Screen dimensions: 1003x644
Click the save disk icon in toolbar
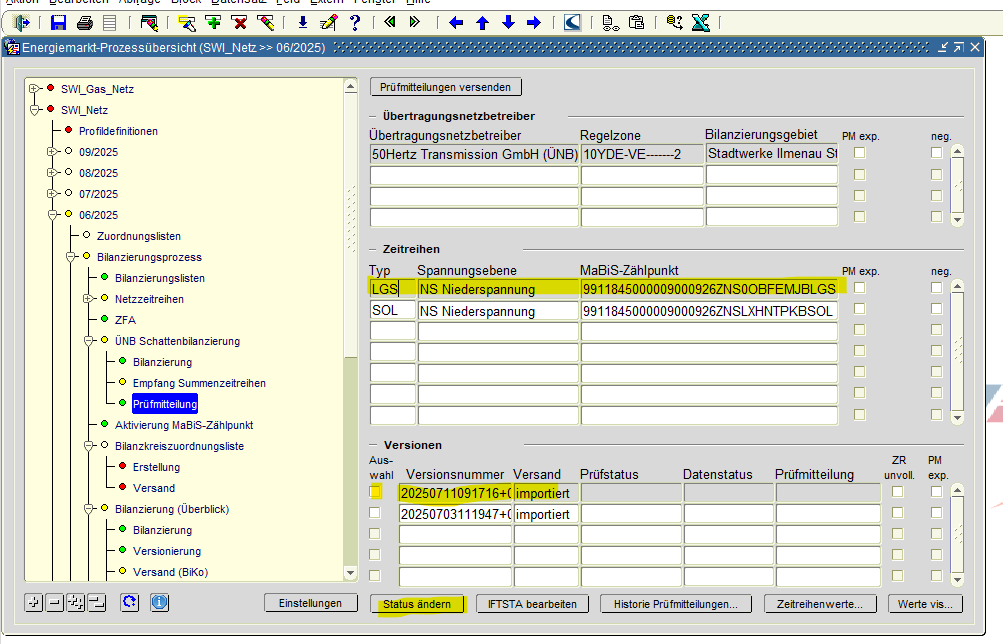(x=58, y=22)
